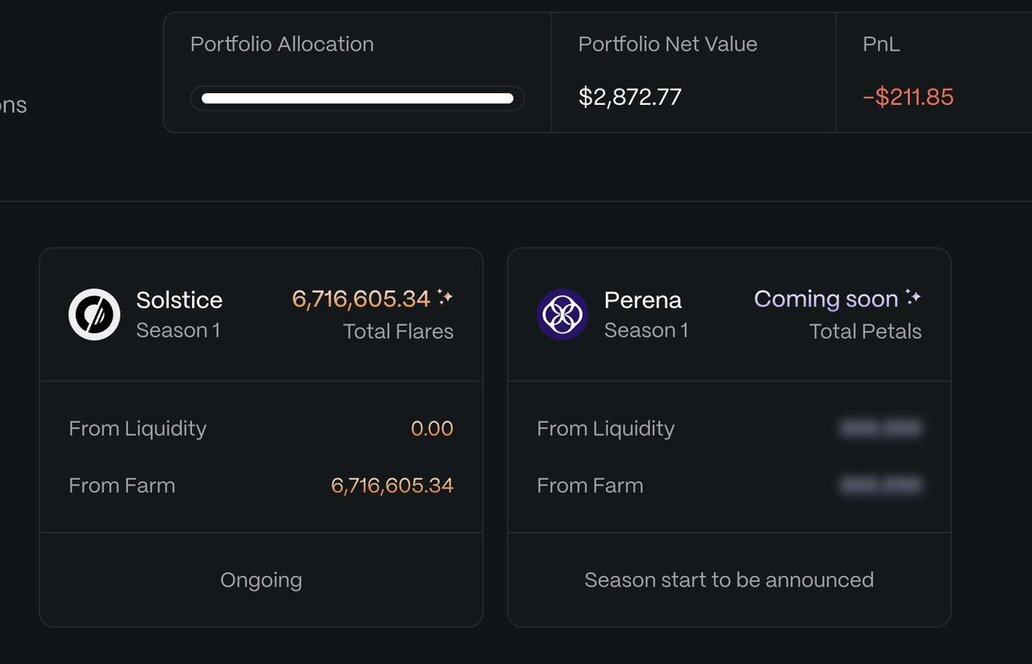This screenshot has width=1032, height=664.
Task: Click Solstice From Liquidity value 0.00
Action: (432, 428)
